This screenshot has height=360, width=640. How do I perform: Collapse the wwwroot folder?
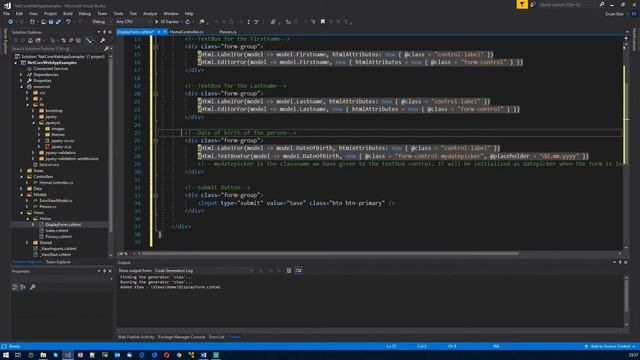[22, 87]
